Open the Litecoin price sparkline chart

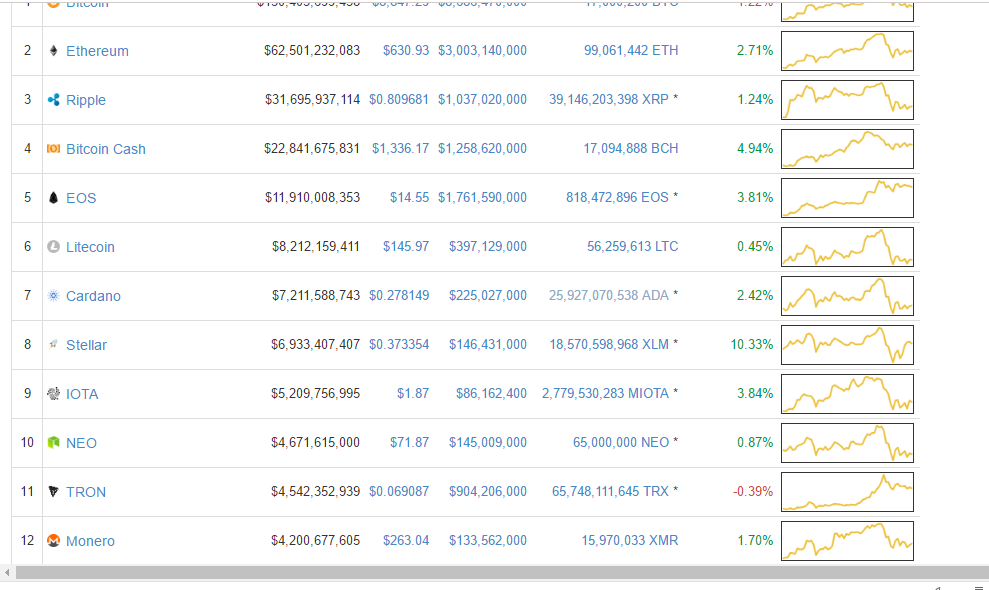point(847,247)
